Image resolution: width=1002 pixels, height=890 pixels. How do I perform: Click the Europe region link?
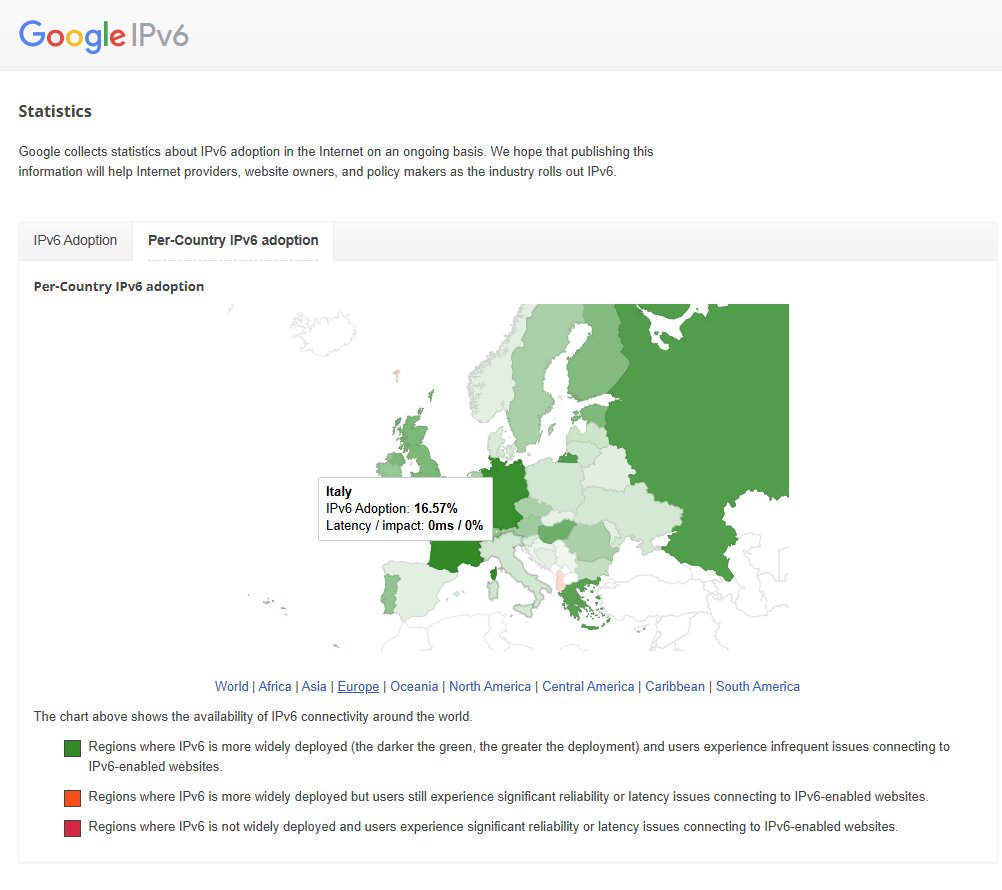coord(358,687)
